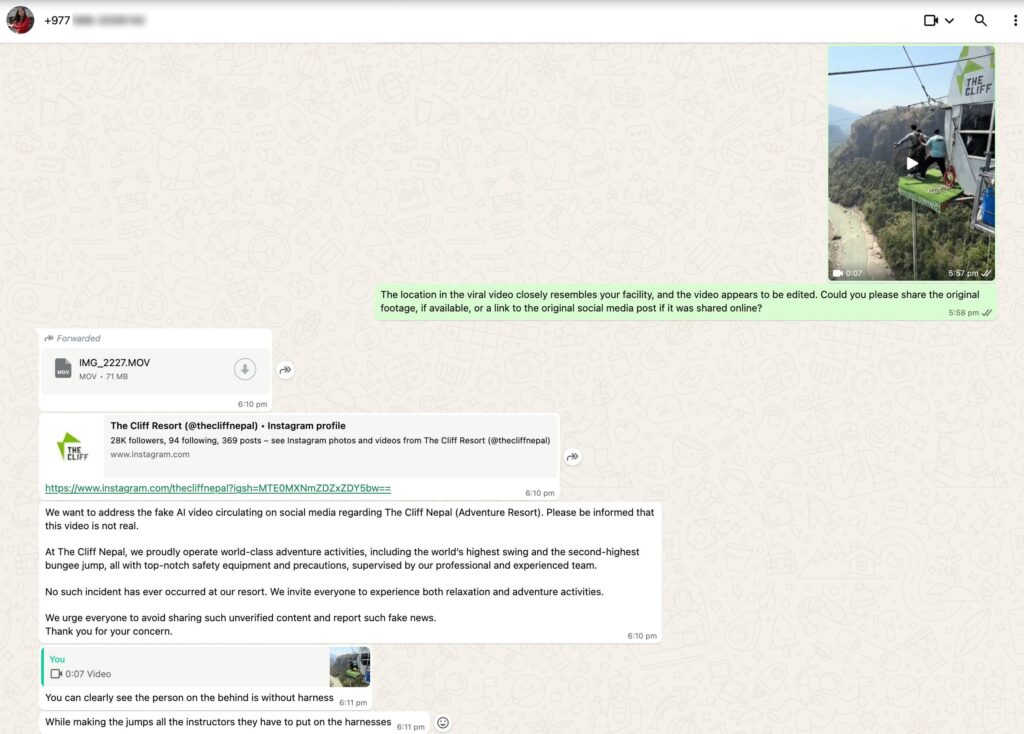The width and height of the screenshot is (1024, 734).
Task: Open the thecliffnepal Instagram URL link
Action: point(218,488)
